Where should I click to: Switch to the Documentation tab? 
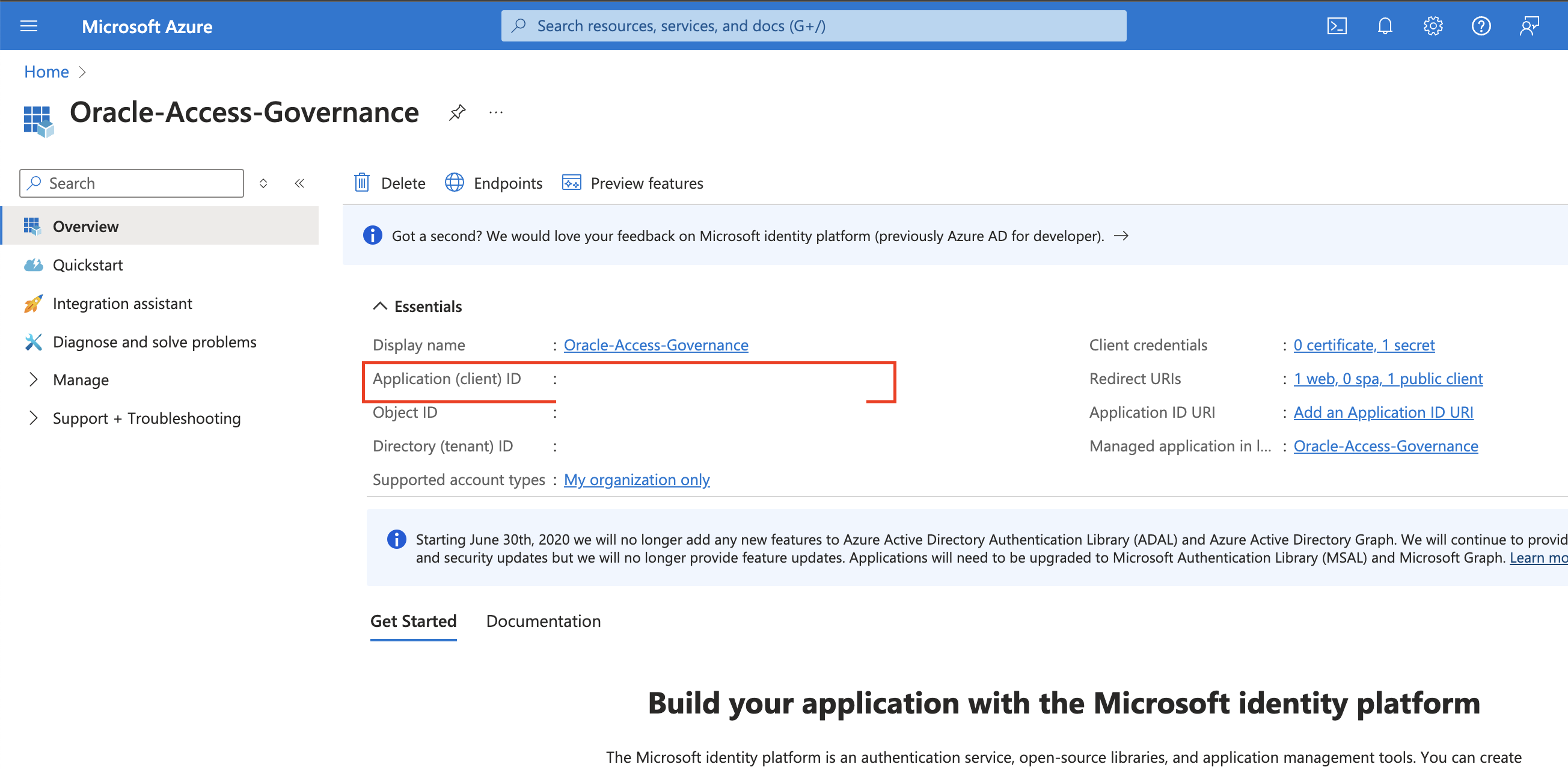point(543,621)
